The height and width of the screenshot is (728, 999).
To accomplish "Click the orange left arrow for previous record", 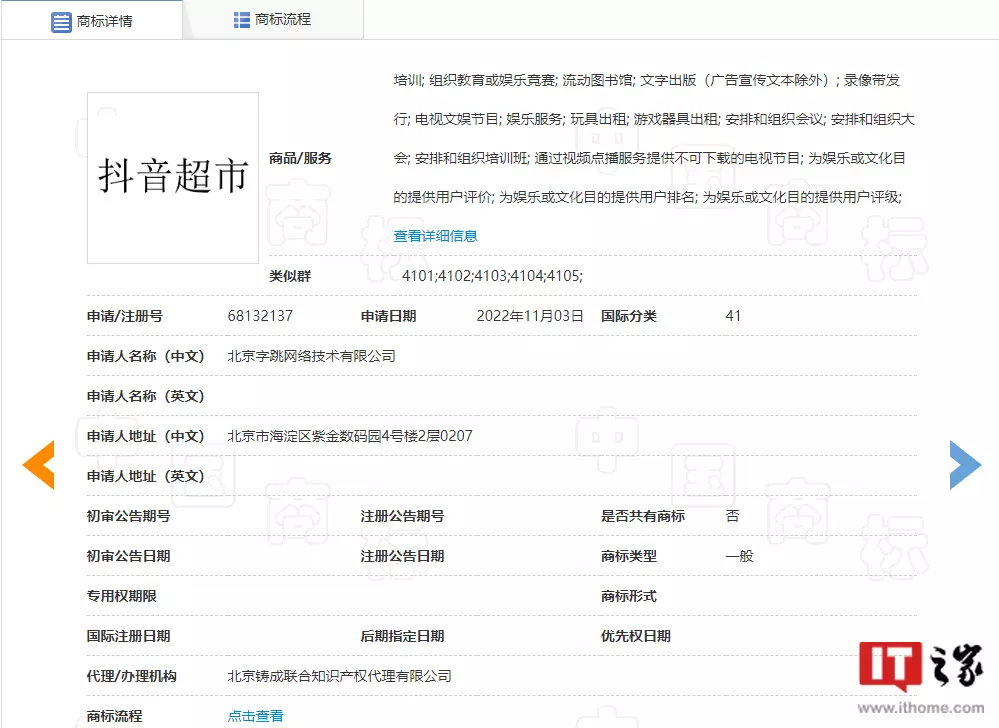I will click(x=38, y=465).
